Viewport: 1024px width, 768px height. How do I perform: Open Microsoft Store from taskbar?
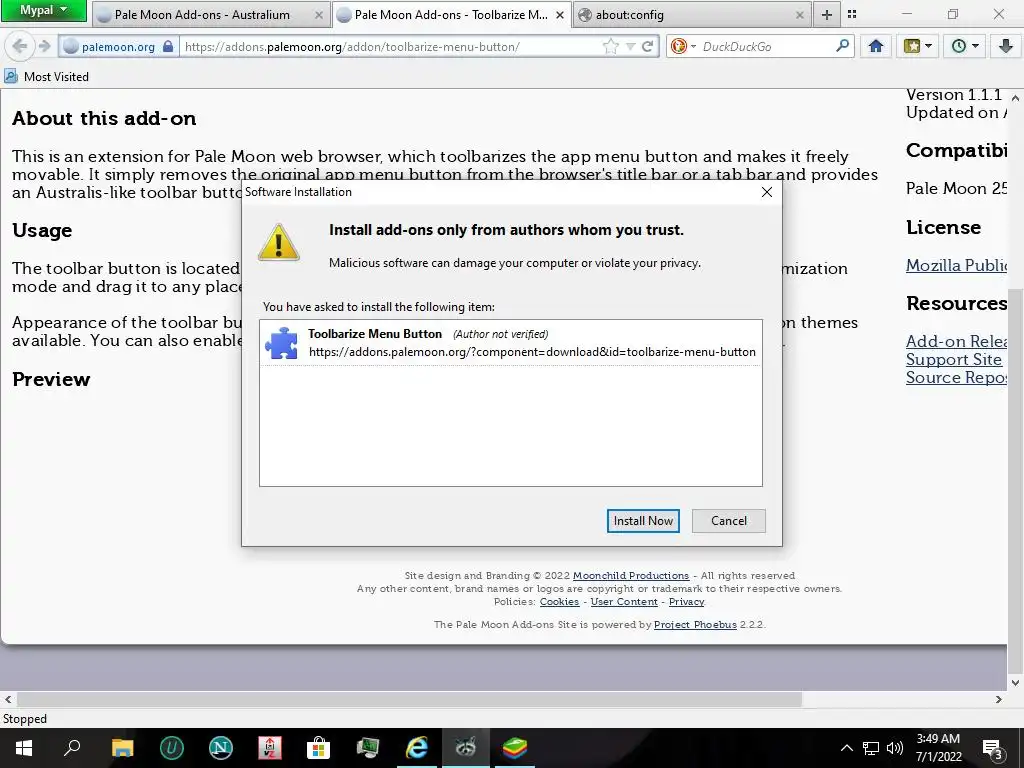point(318,748)
